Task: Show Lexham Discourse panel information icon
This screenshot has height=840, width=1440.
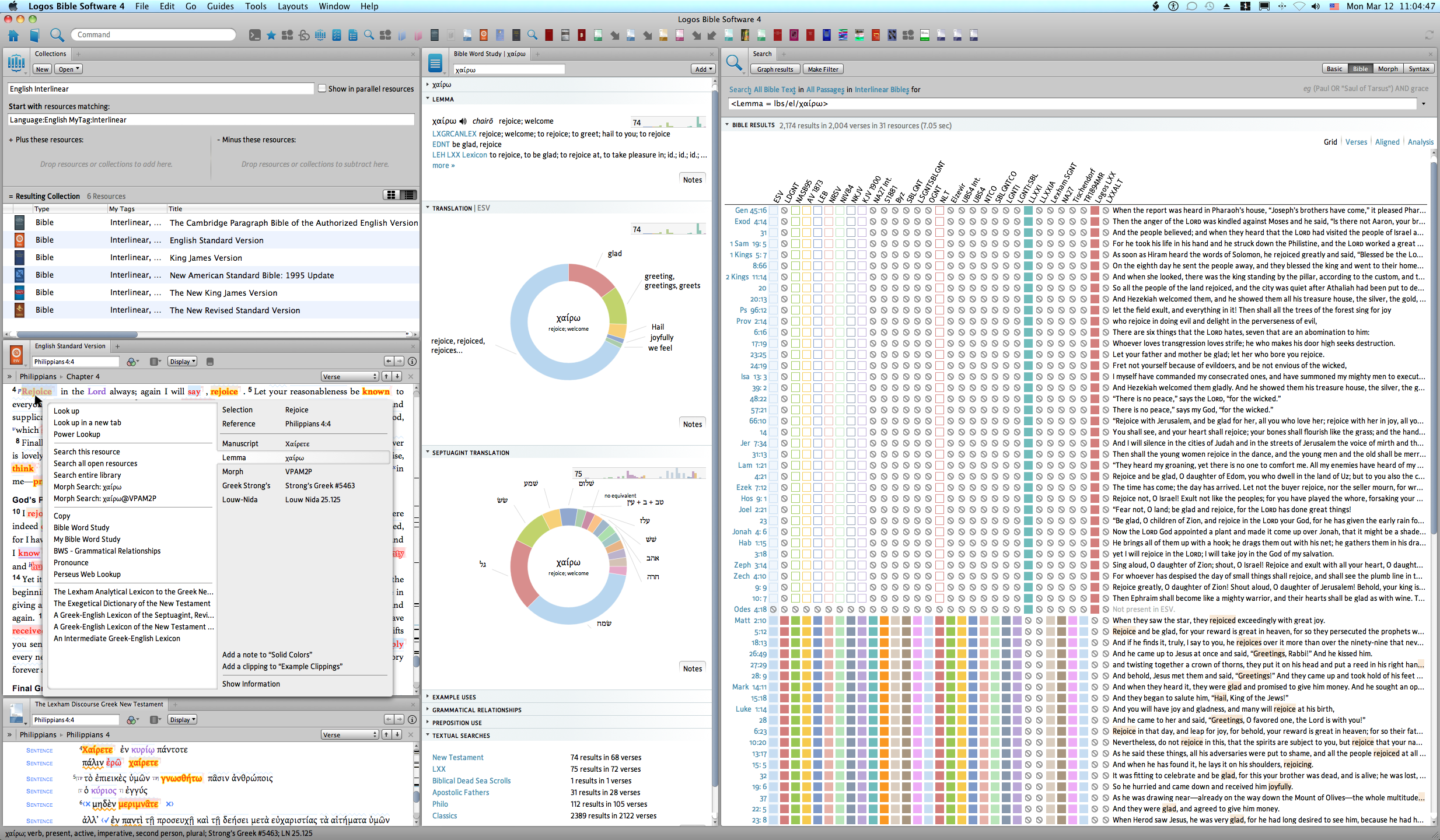Action: 412,720
